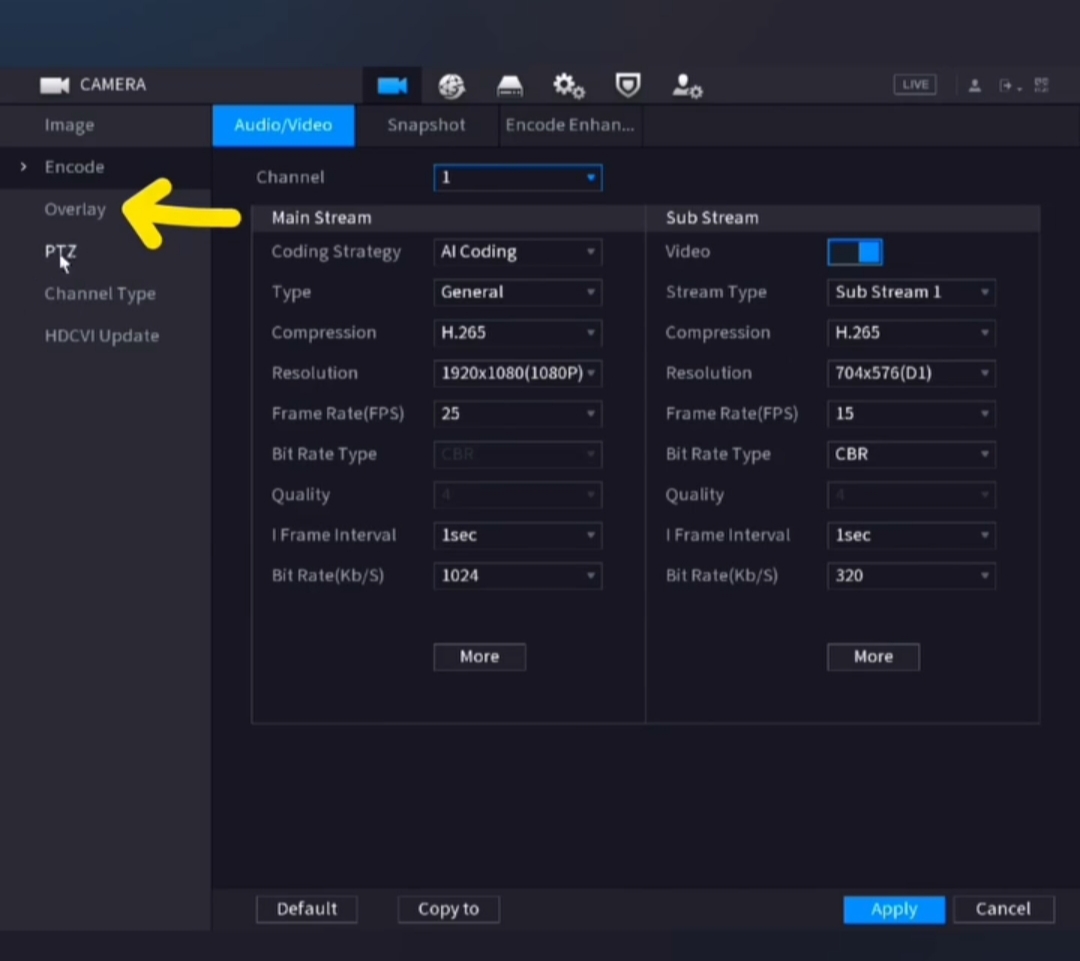
Task: Click the CAMERA title camera icon
Action: (54, 85)
